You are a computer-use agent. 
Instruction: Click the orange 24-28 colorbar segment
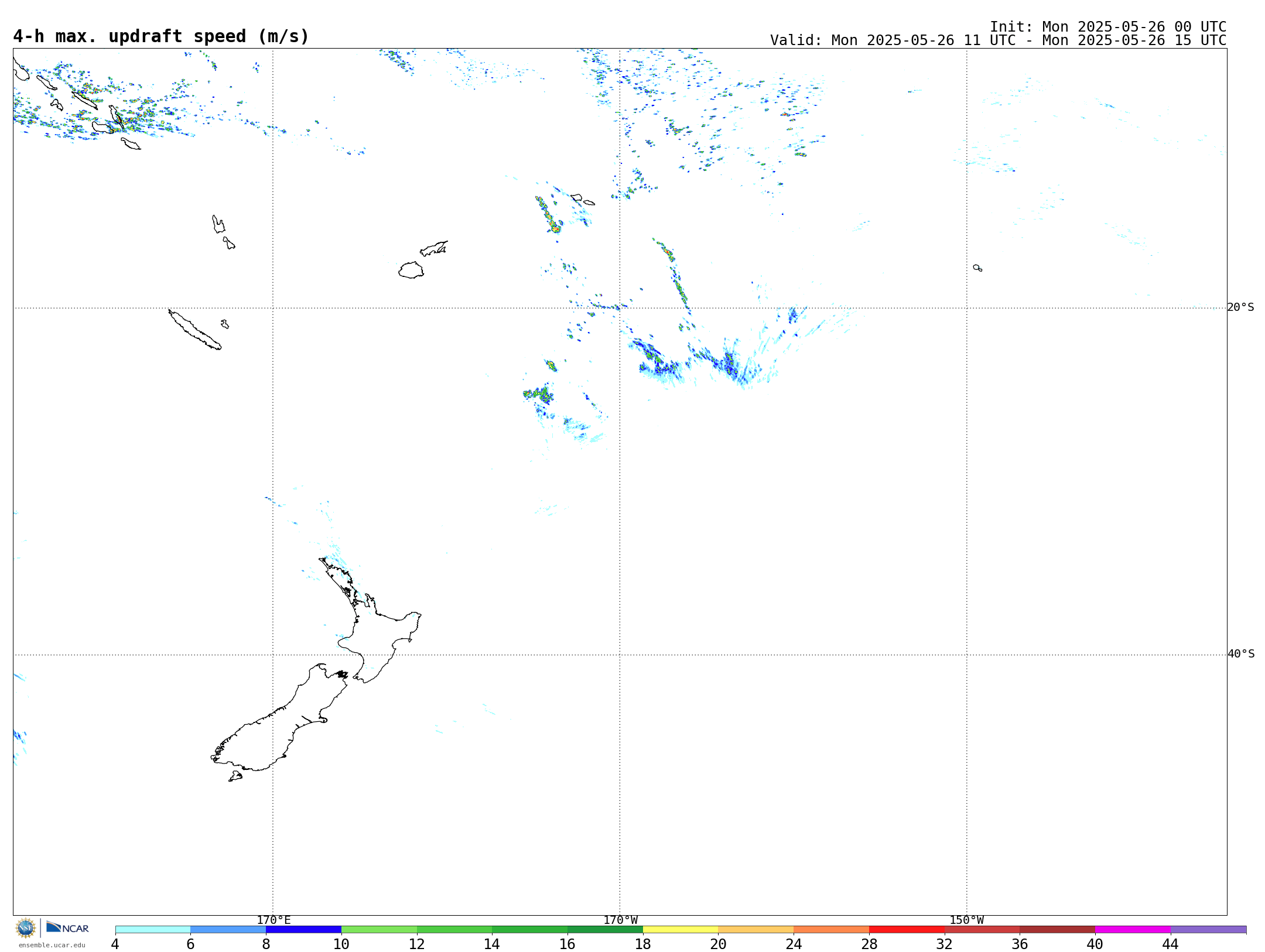pos(831,930)
